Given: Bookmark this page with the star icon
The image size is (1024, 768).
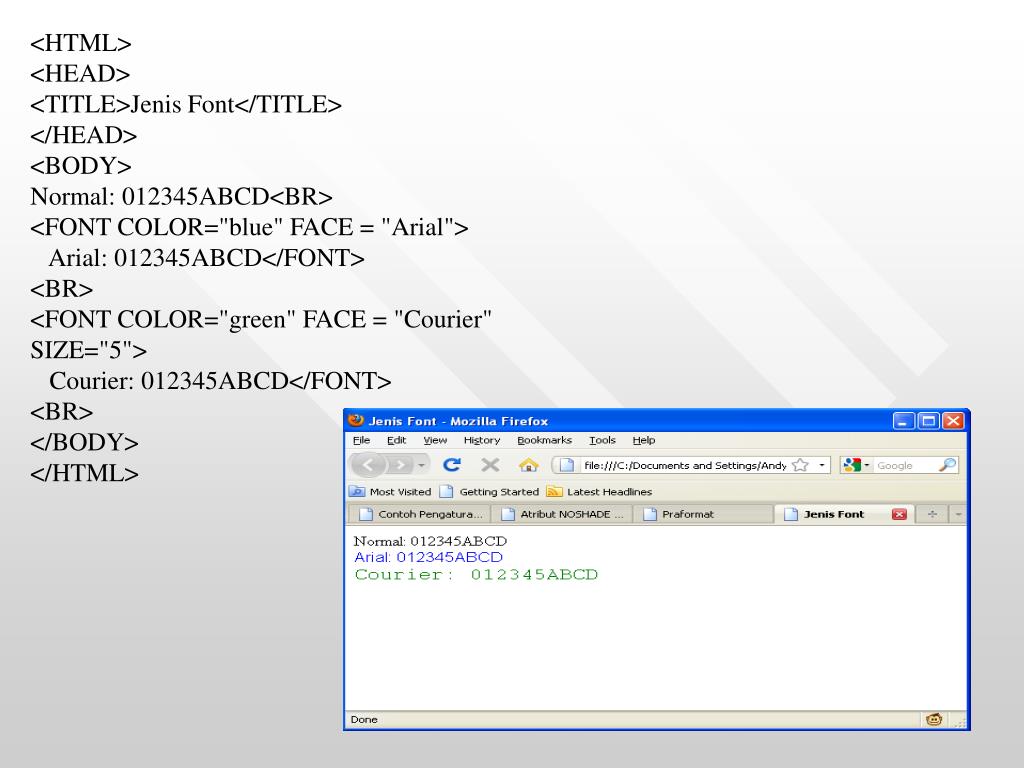Looking at the screenshot, I should (800, 465).
